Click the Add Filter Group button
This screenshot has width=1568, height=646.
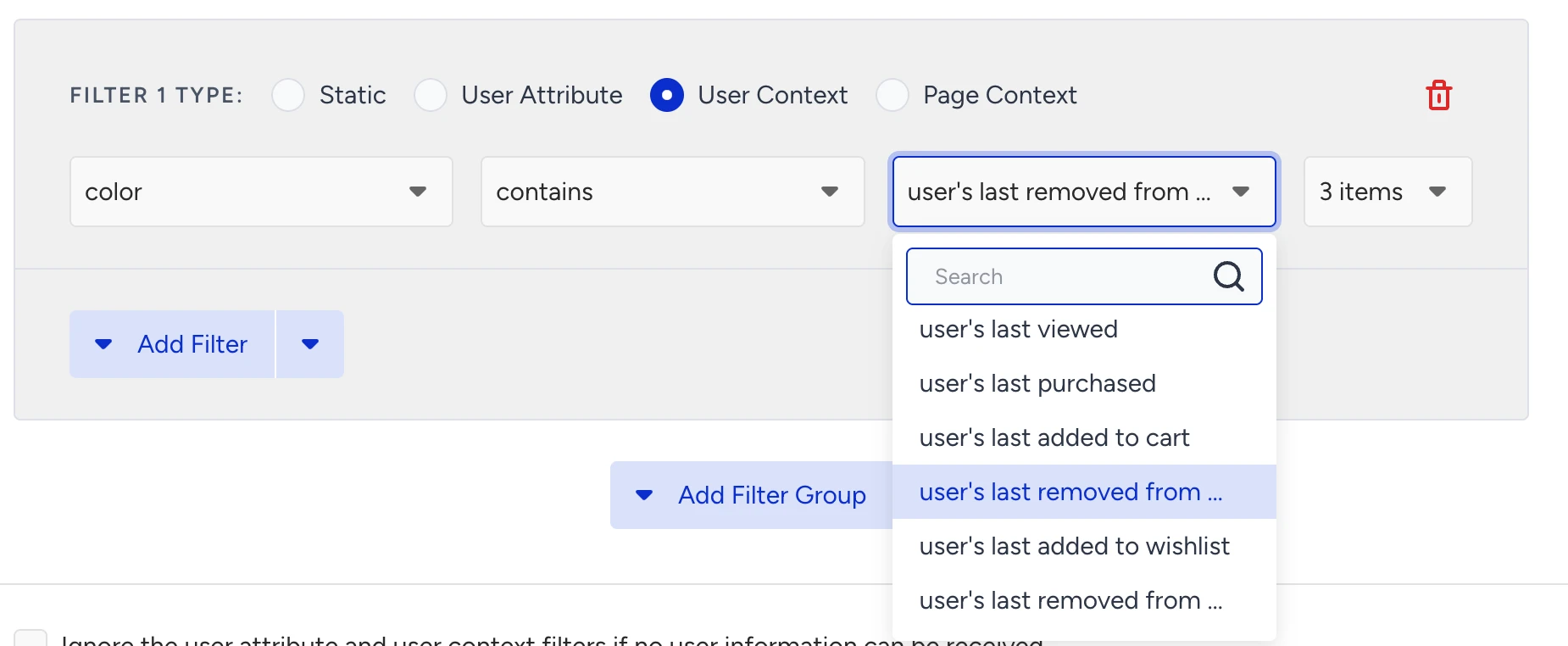pyautogui.click(x=751, y=495)
